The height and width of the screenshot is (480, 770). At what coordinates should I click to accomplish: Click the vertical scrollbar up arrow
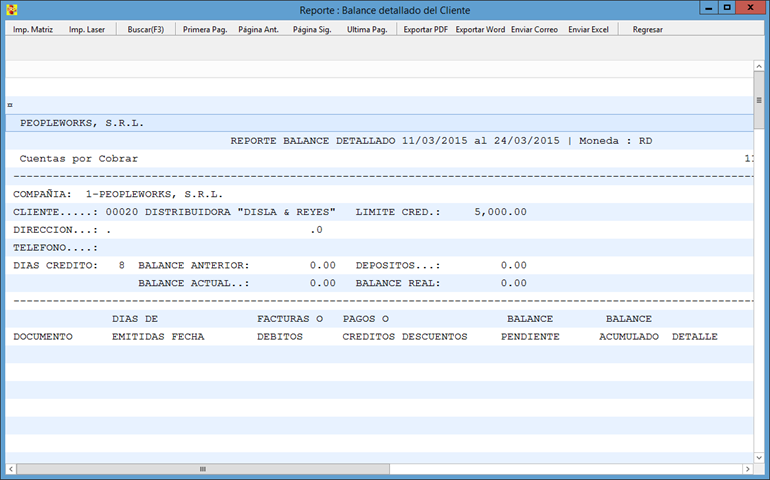(x=758, y=68)
